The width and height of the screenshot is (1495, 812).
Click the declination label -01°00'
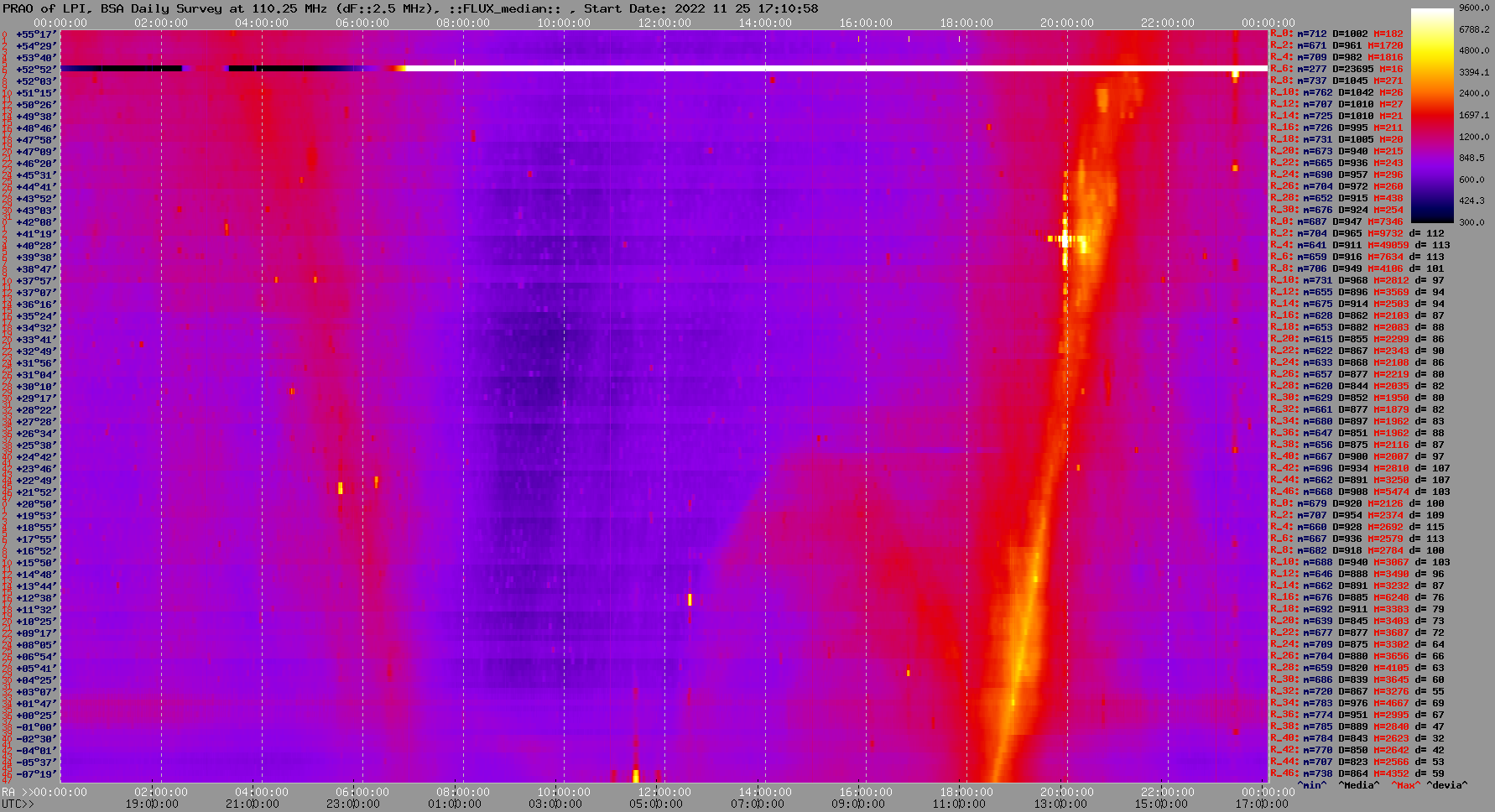36,727
